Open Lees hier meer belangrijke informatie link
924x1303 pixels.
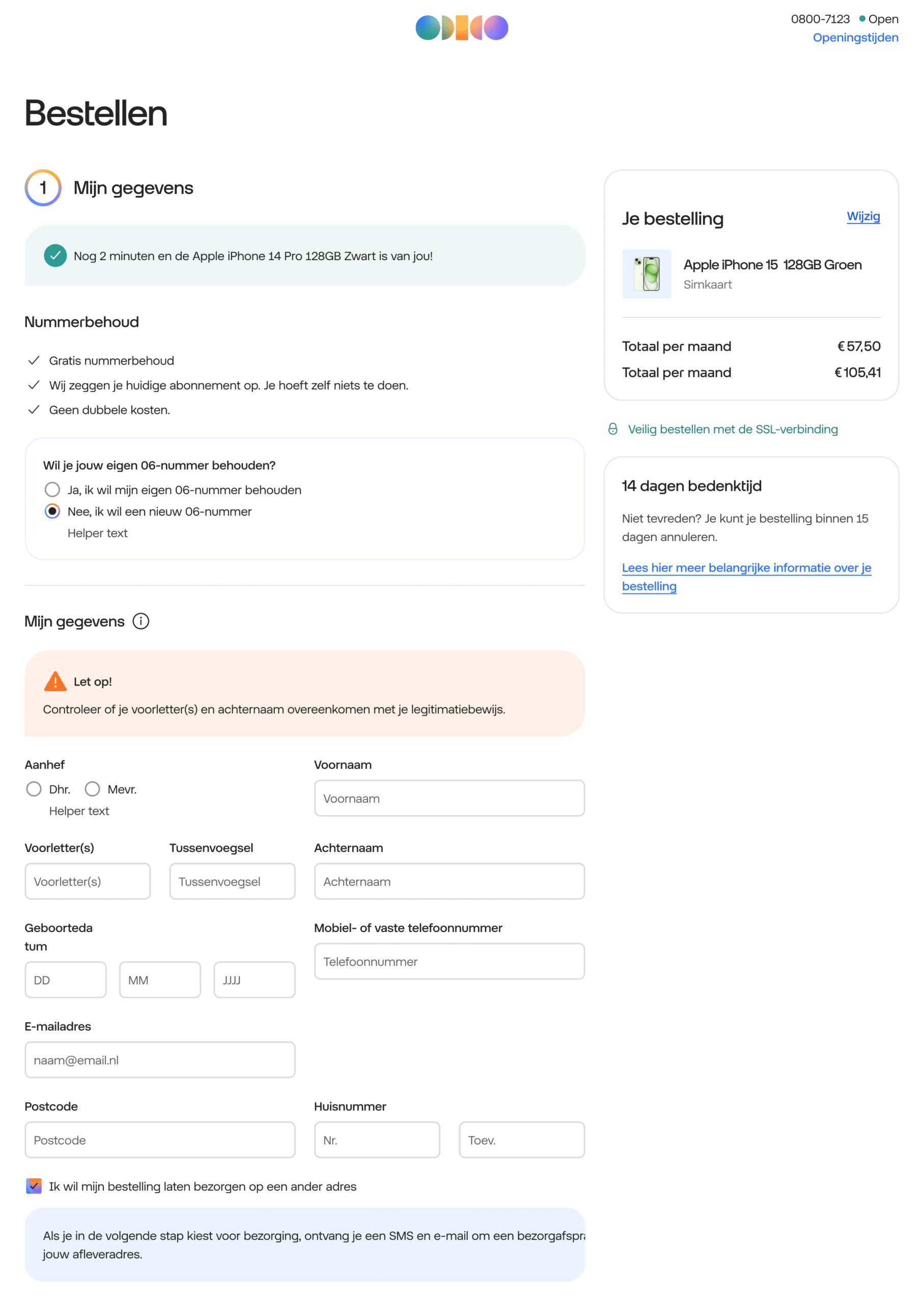click(746, 577)
